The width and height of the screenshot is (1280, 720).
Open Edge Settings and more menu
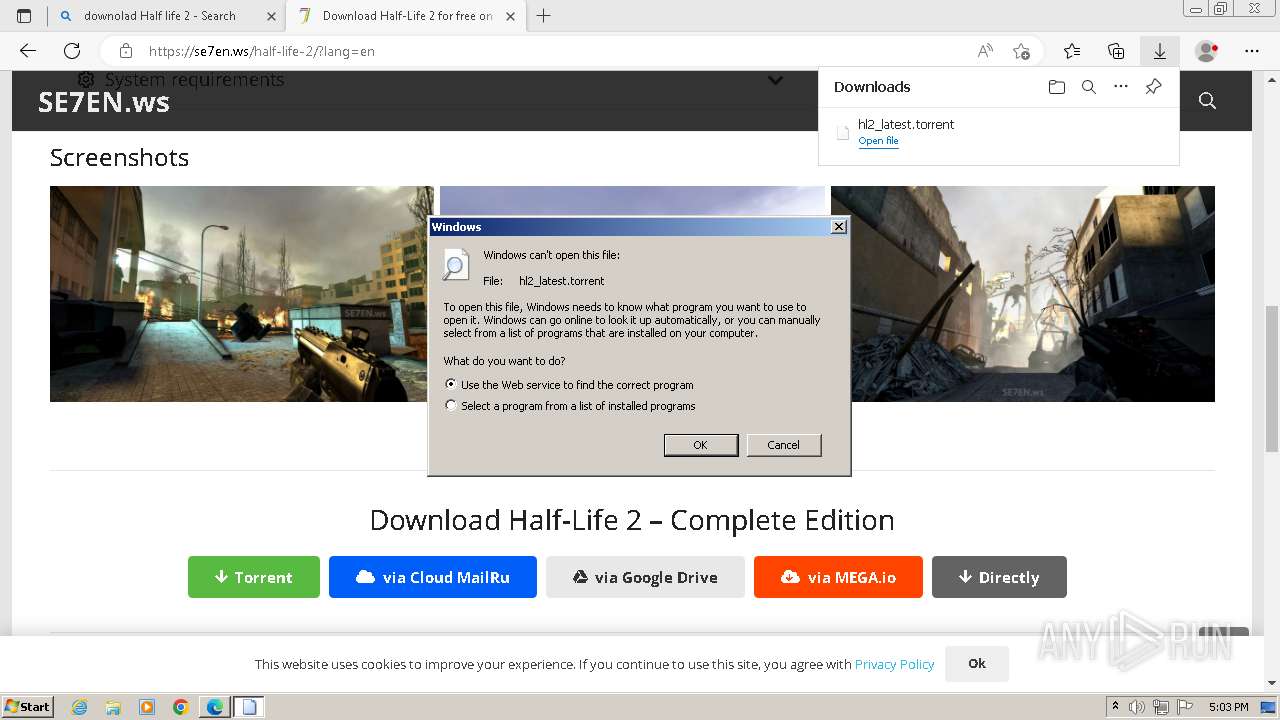tap(1252, 51)
